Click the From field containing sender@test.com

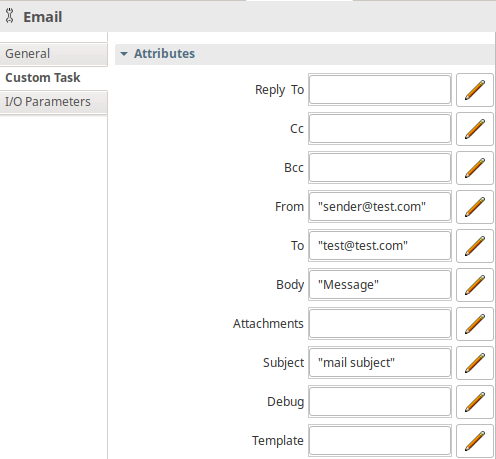380,207
